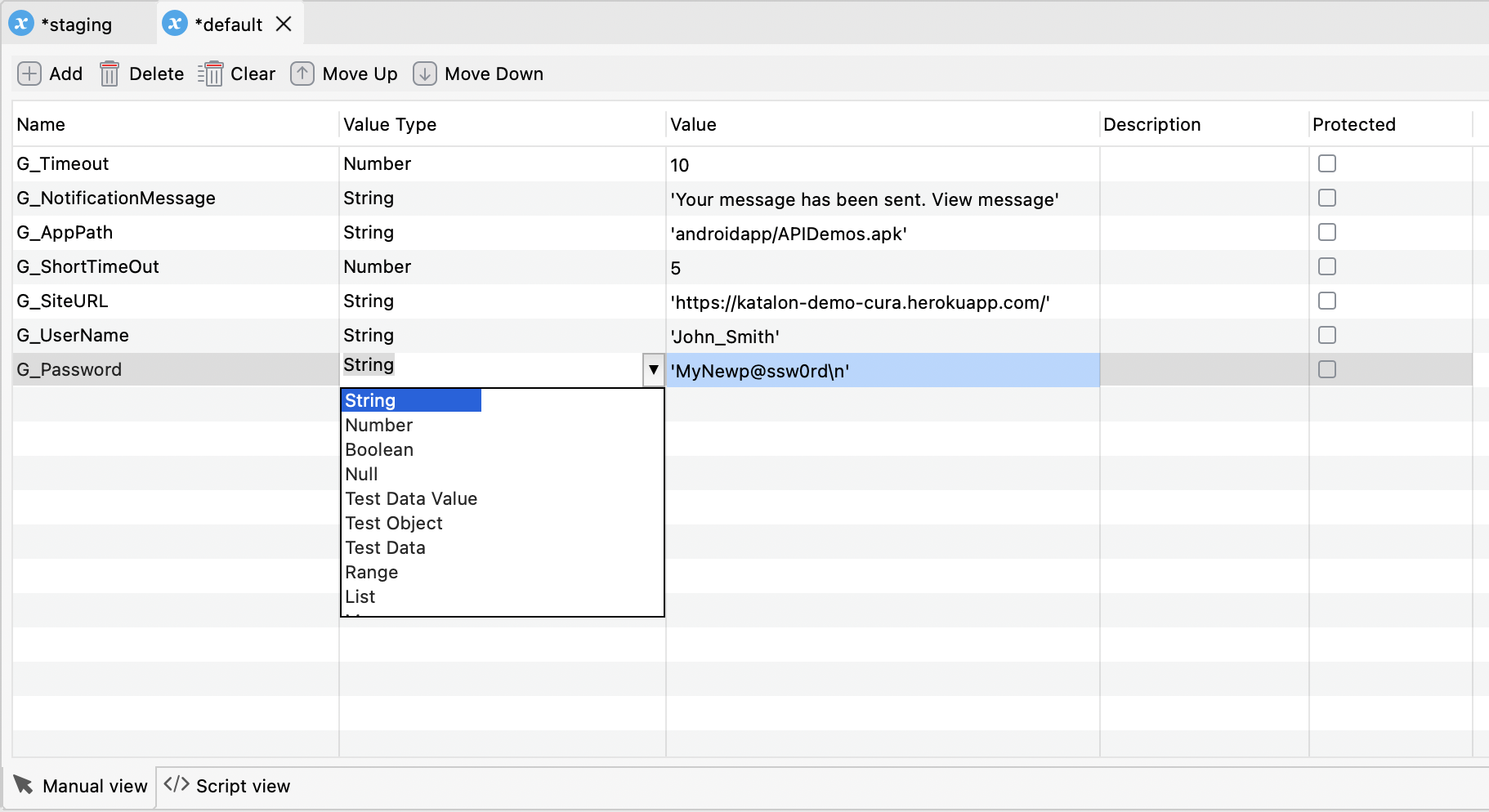Open the Script view tab

(227, 786)
